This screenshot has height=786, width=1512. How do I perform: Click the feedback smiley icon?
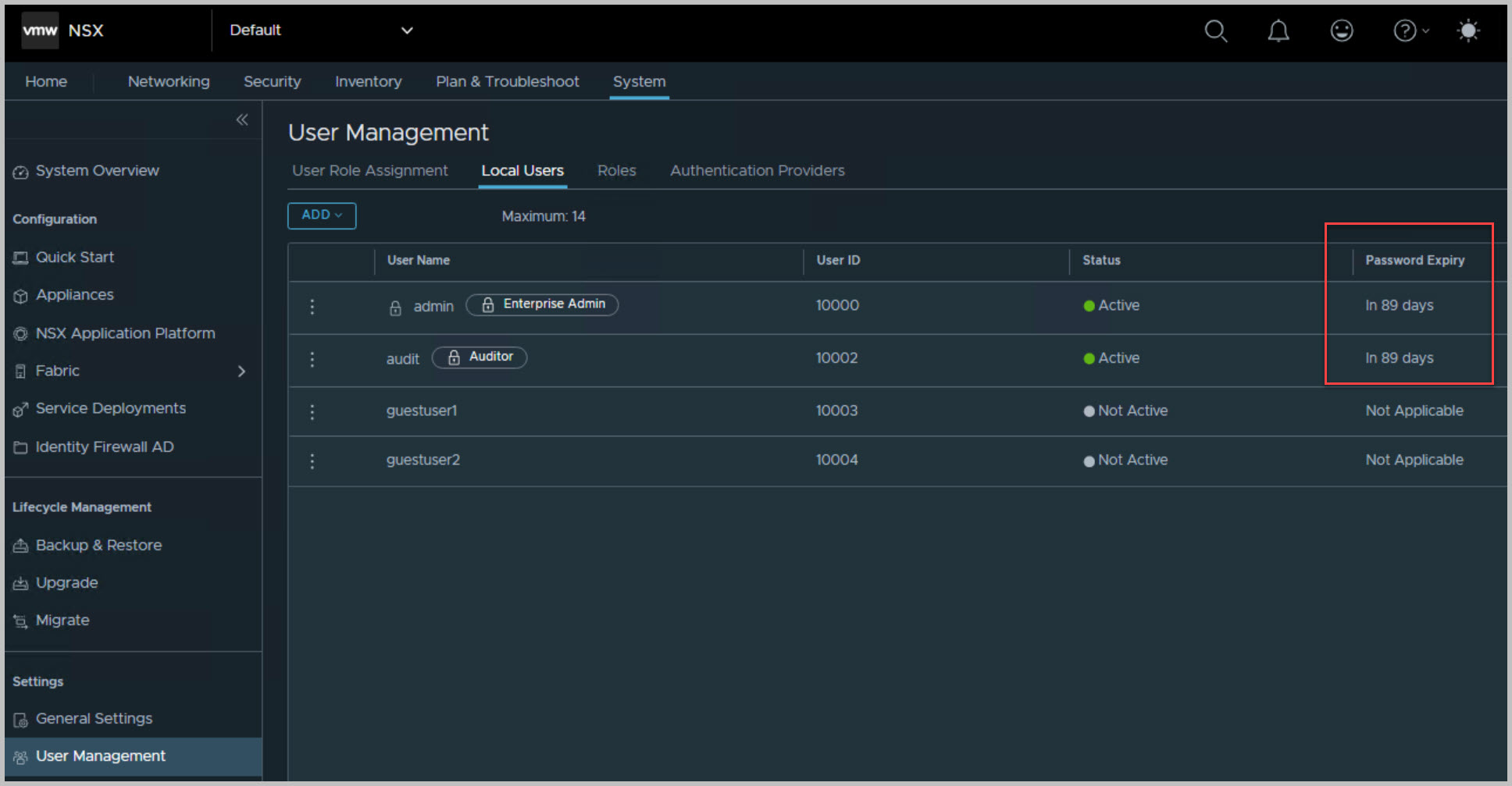coord(1341,31)
